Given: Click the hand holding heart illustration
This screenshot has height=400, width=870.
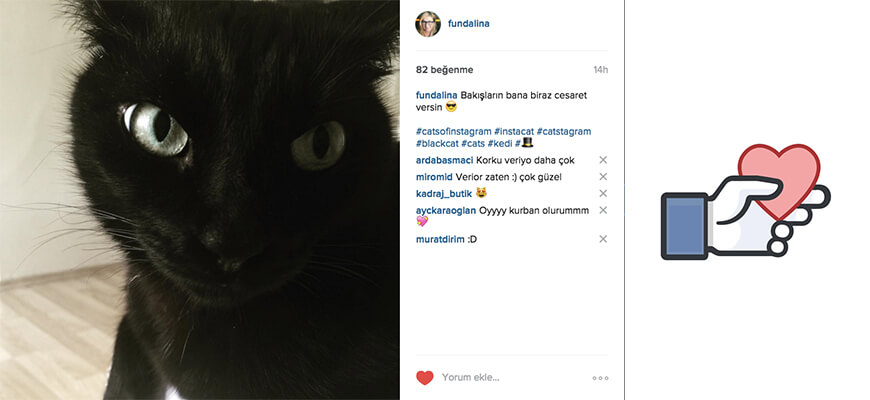Looking at the screenshot, I should [746, 202].
